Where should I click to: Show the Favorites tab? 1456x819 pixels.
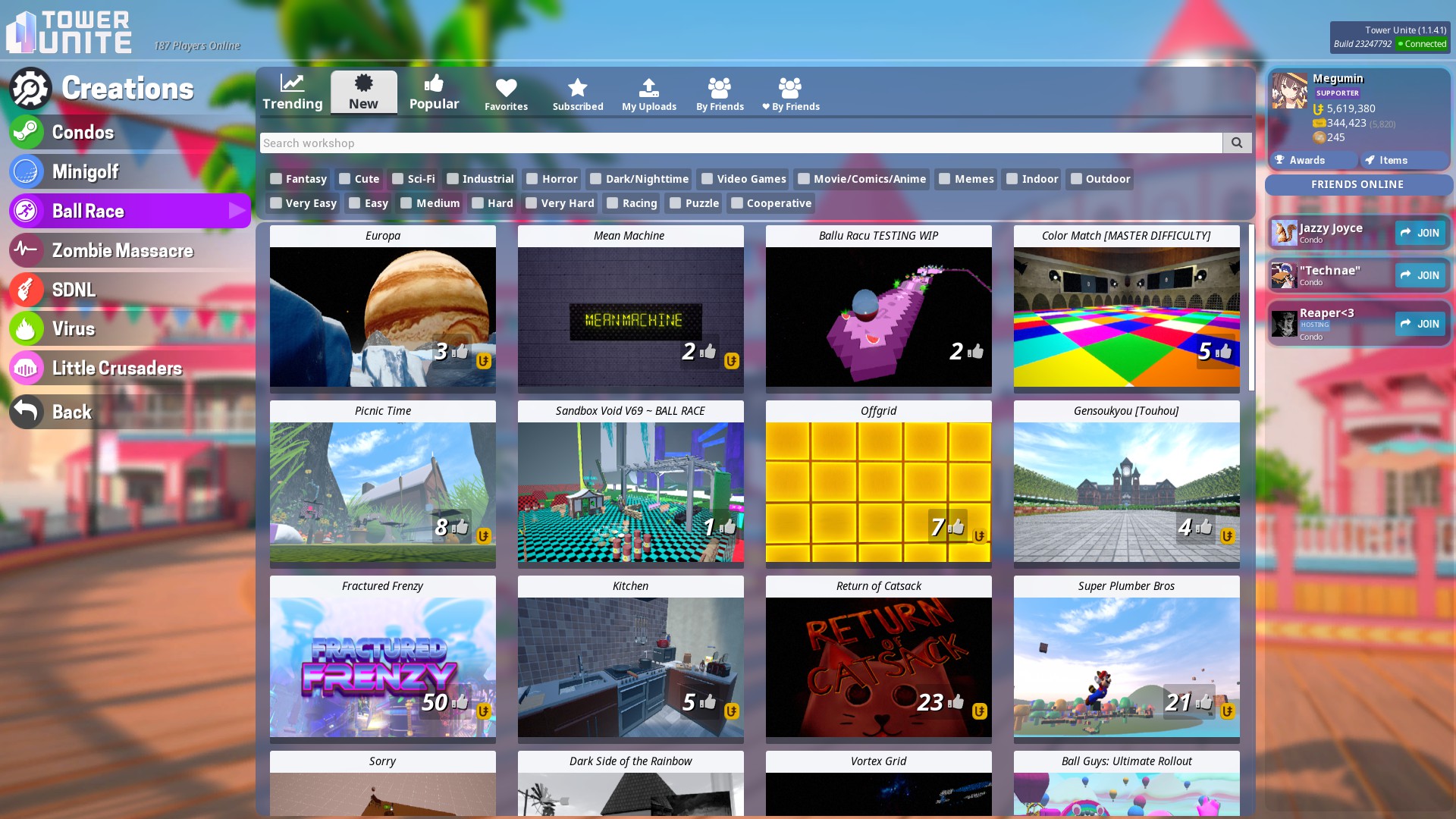507,94
